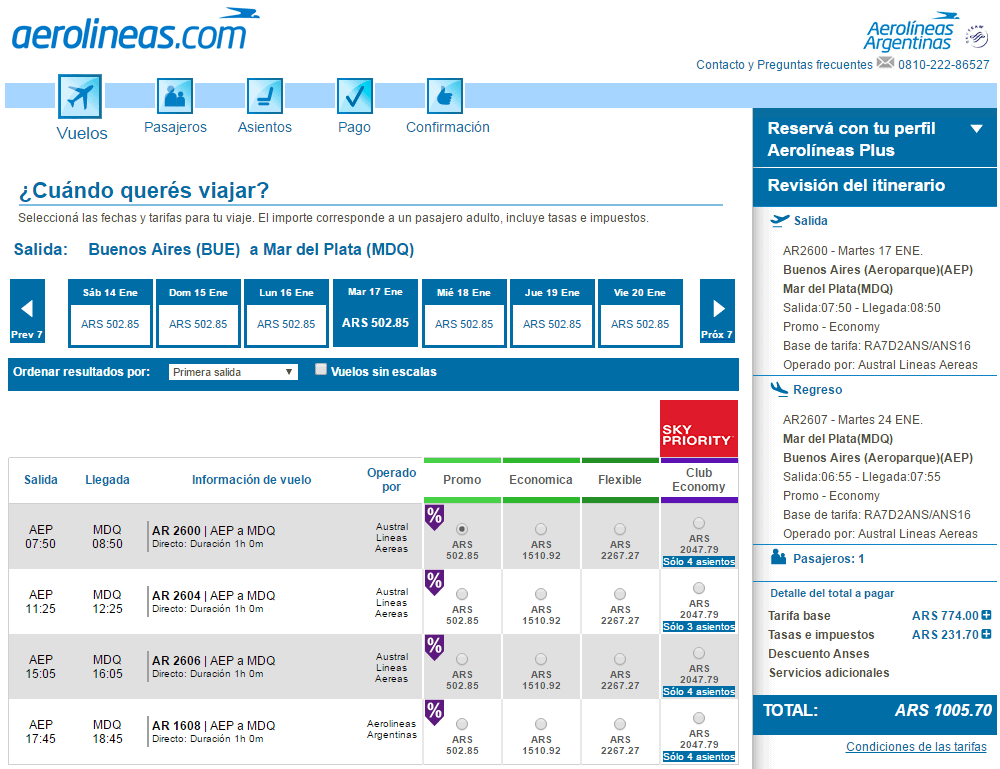This screenshot has height=769, width=1000.
Task: Click the Flexible fare column header
Action: point(620,480)
